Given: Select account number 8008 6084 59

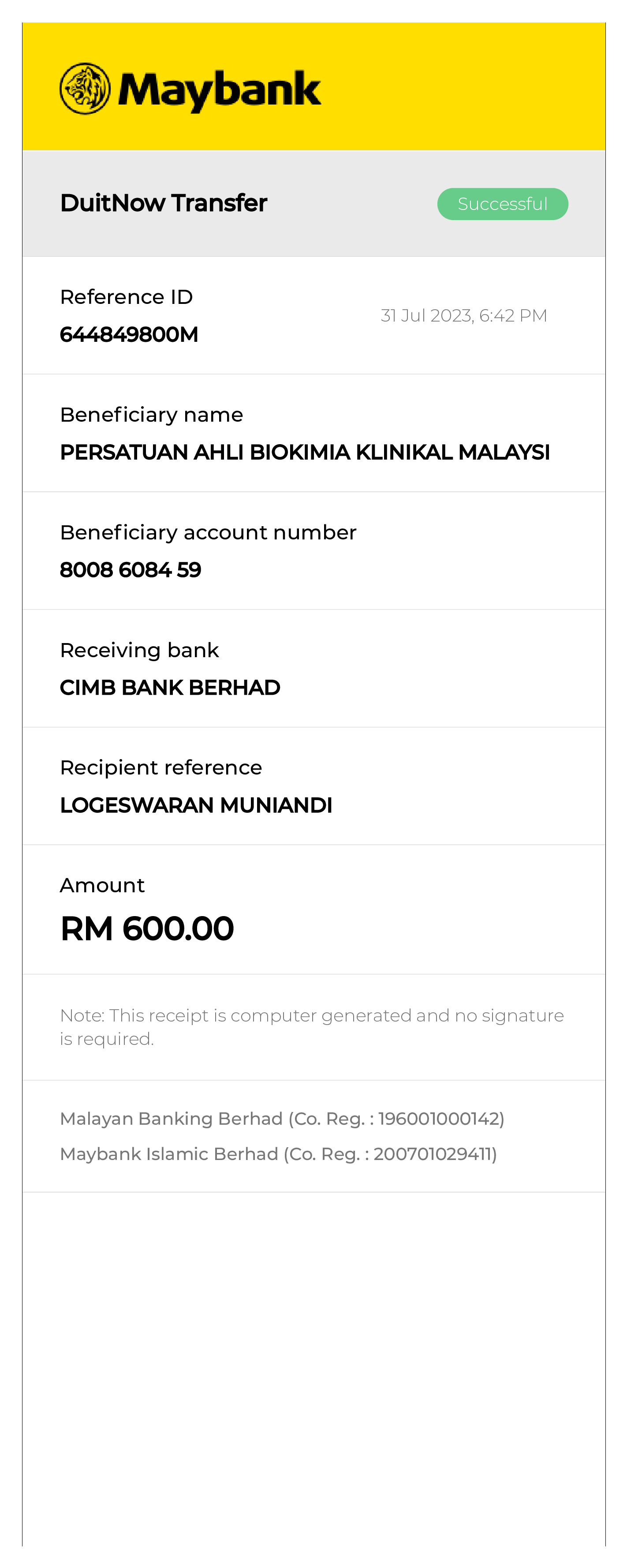Looking at the screenshot, I should 130,570.
